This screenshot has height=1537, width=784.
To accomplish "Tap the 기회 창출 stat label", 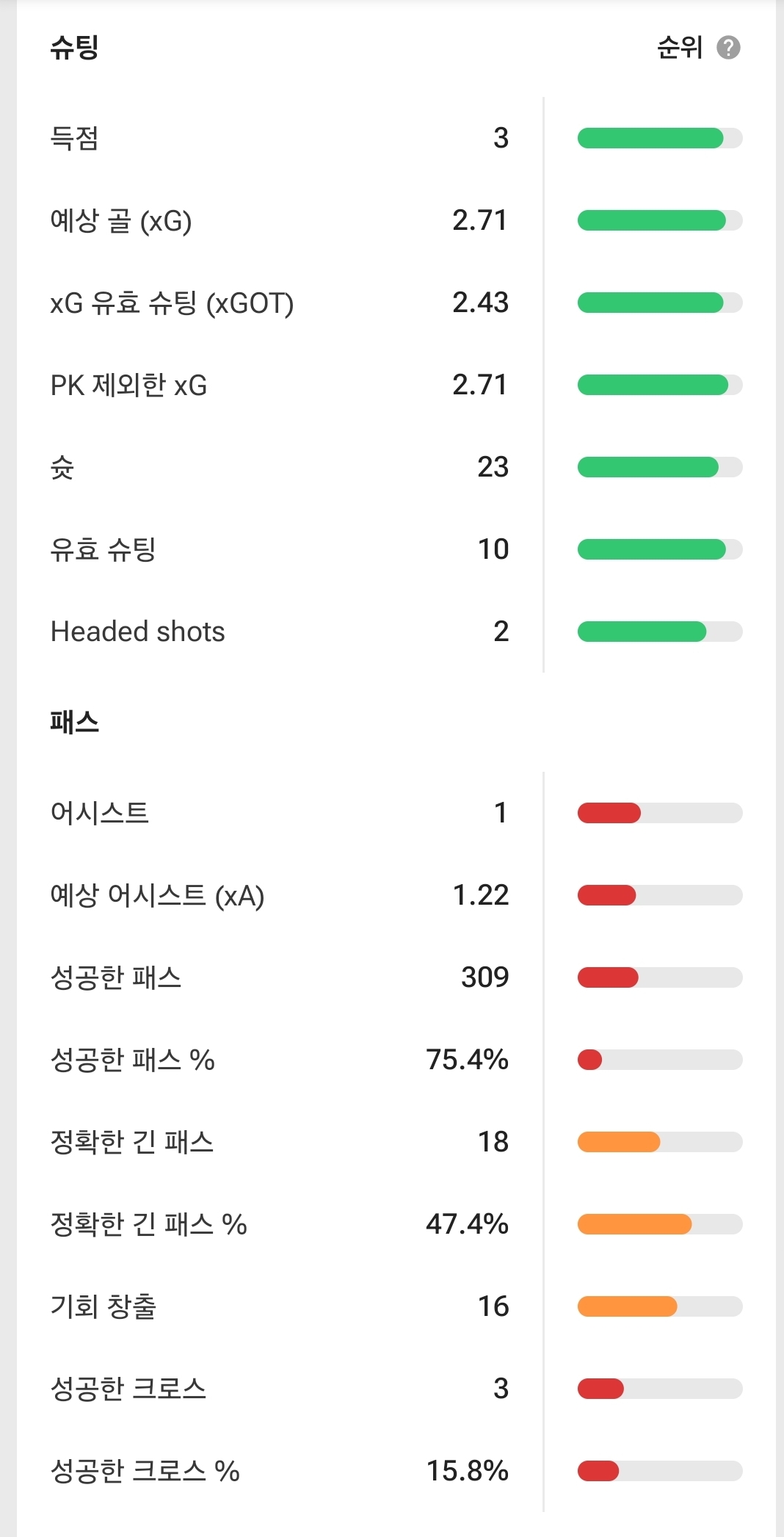I will [104, 1306].
